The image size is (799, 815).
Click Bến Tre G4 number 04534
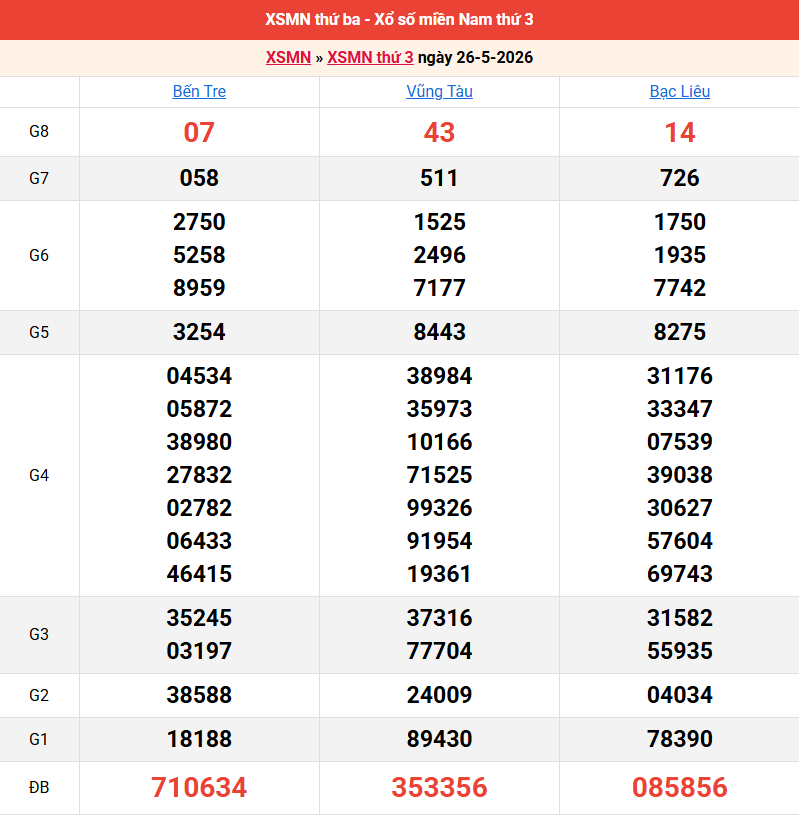pyautogui.click(x=199, y=376)
